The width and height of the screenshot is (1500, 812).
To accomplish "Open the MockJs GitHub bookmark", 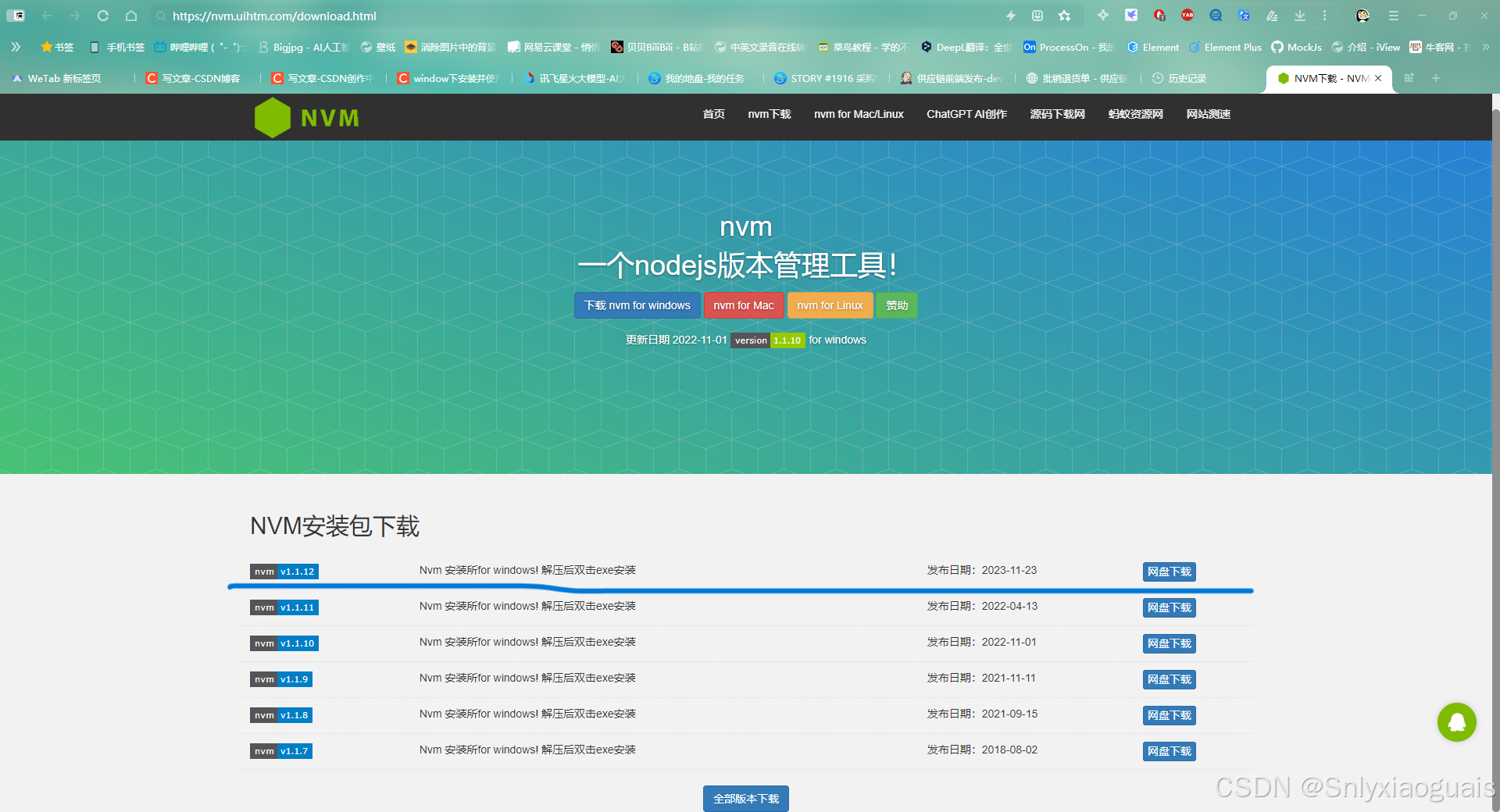I will [1297, 47].
